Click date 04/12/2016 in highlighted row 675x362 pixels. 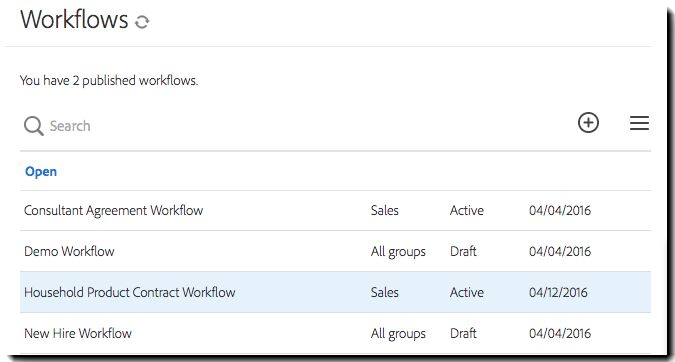(x=558, y=292)
